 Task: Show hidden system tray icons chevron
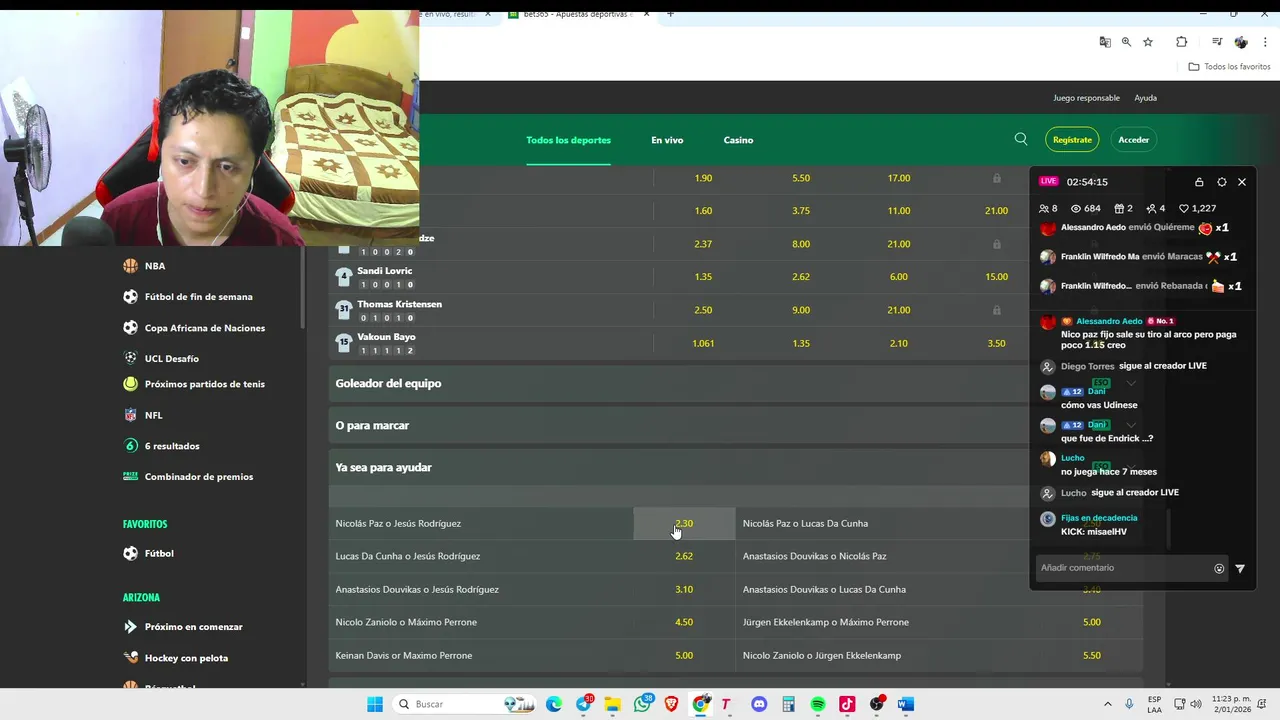(x=1107, y=704)
